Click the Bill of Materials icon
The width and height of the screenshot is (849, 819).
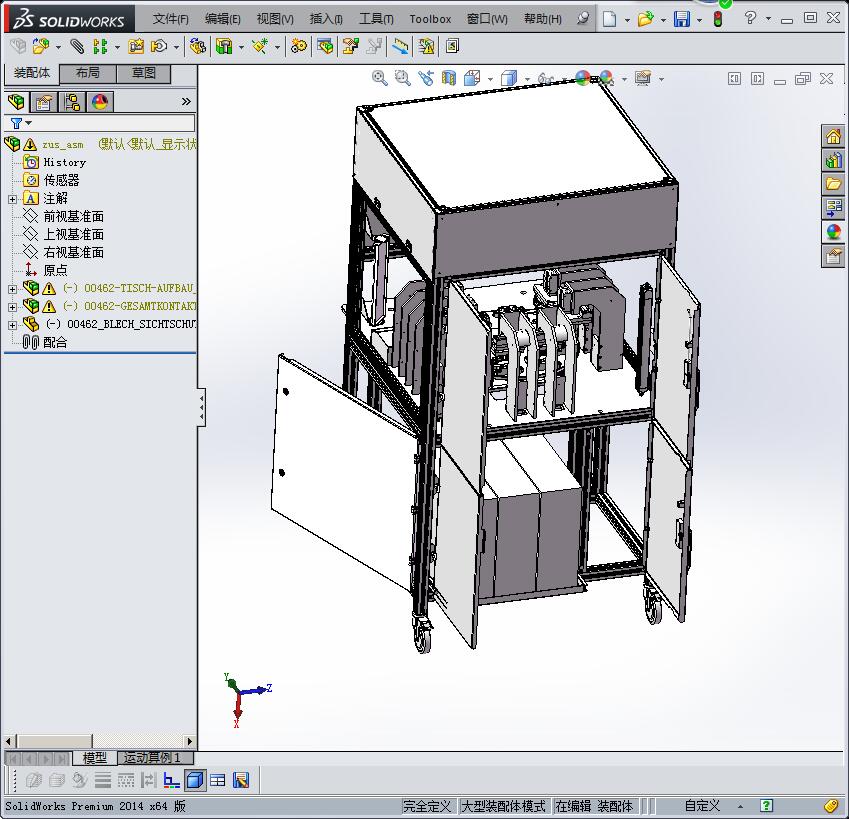325,47
